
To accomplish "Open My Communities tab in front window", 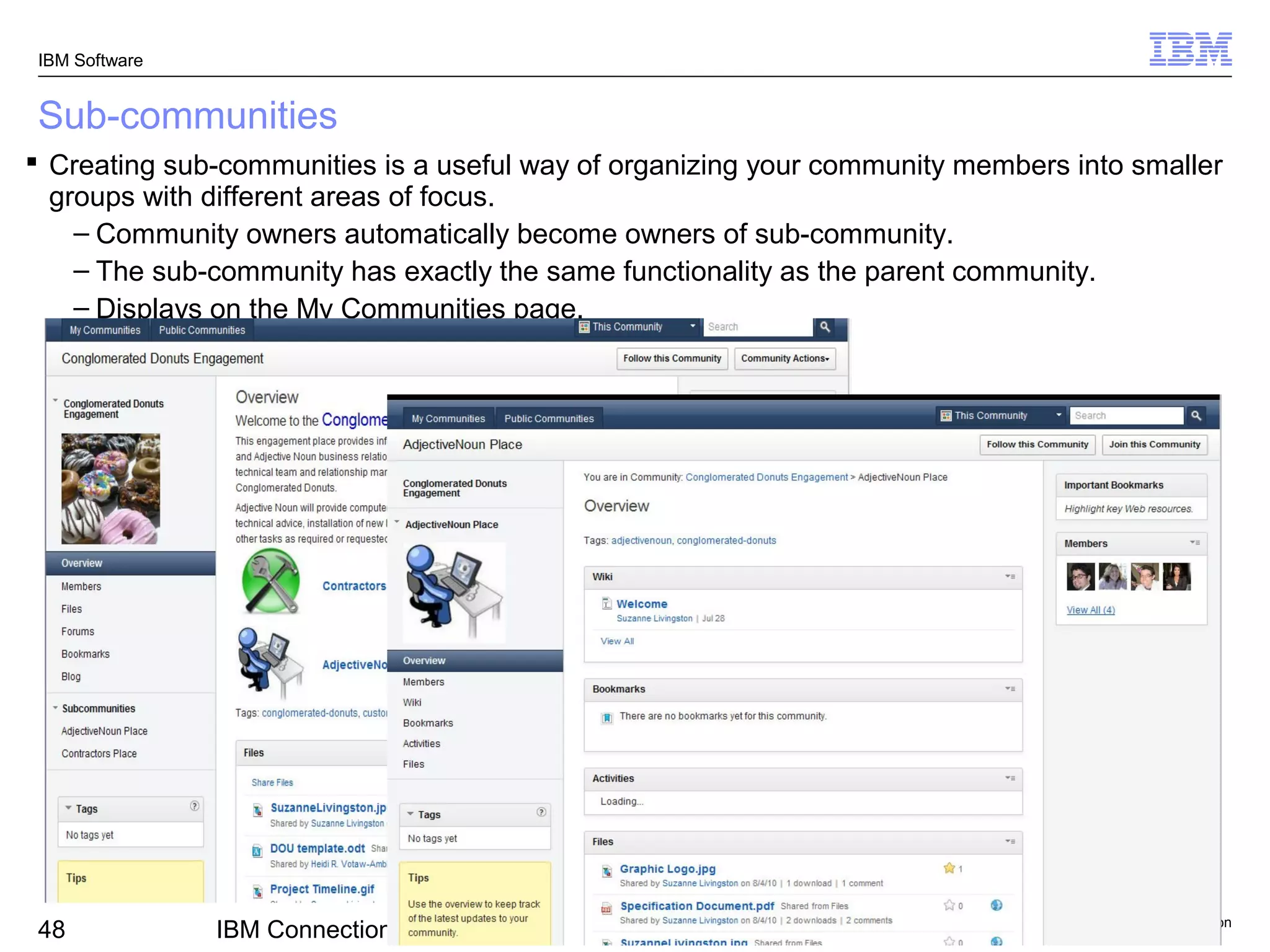I will tap(448, 418).
